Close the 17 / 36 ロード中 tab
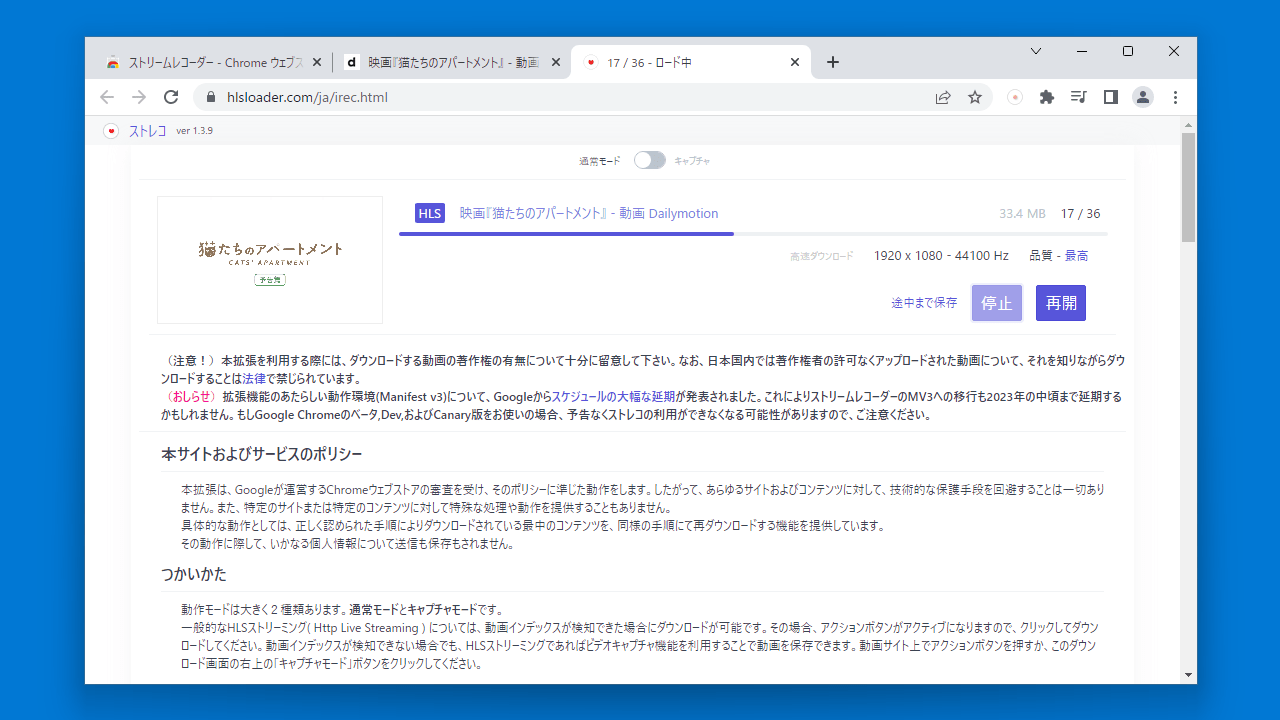1280x720 pixels. 795,62
